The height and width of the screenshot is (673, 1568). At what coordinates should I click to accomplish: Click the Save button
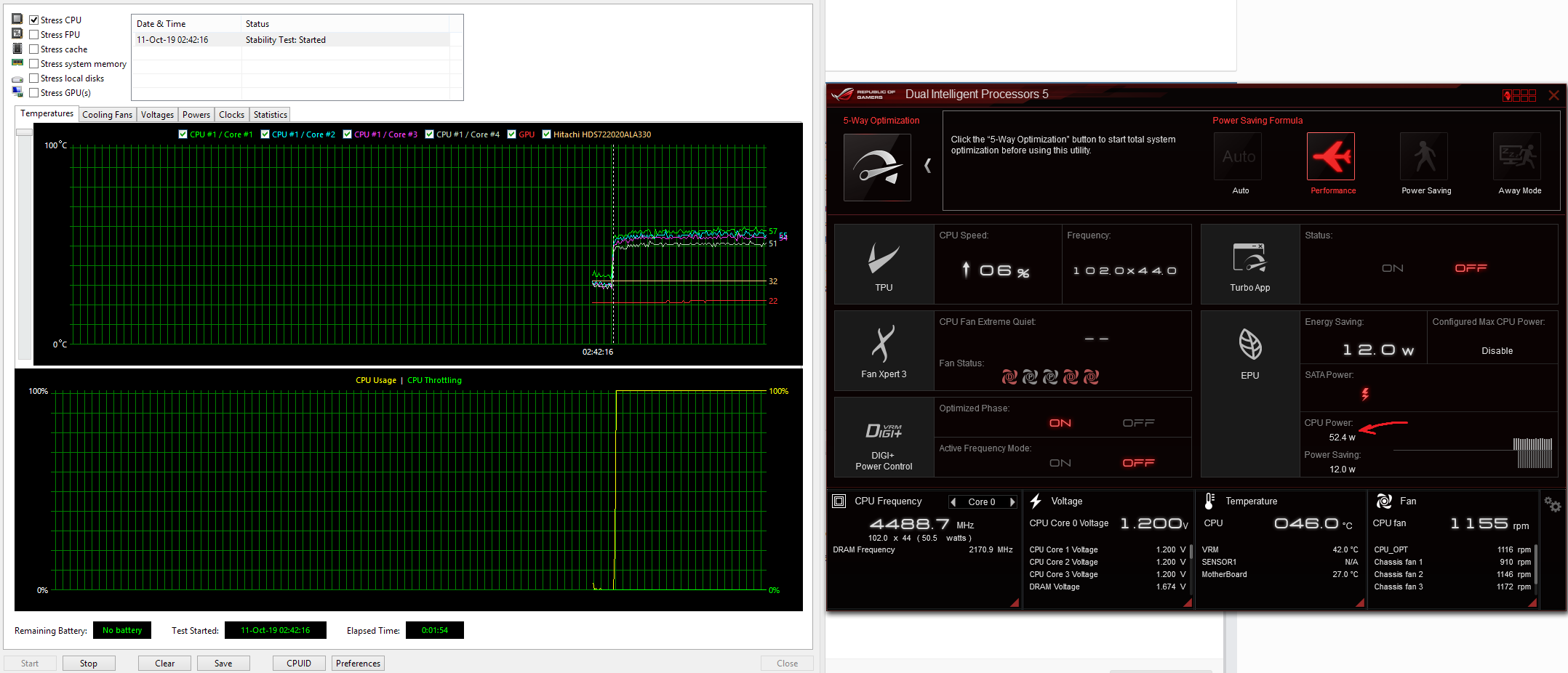(x=223, y=663)
